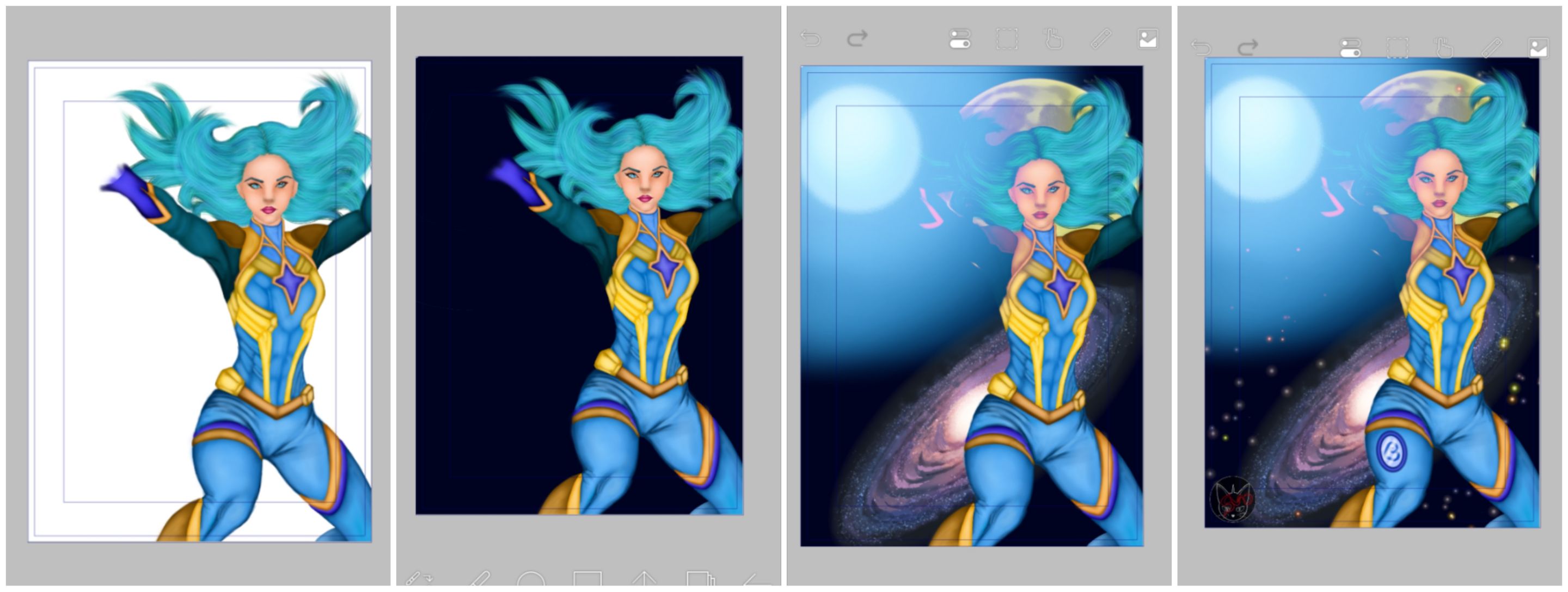This screenshot has height=592, width=1568.
Task: Tap the dark navy canvas in second panel
Action: 579,285
